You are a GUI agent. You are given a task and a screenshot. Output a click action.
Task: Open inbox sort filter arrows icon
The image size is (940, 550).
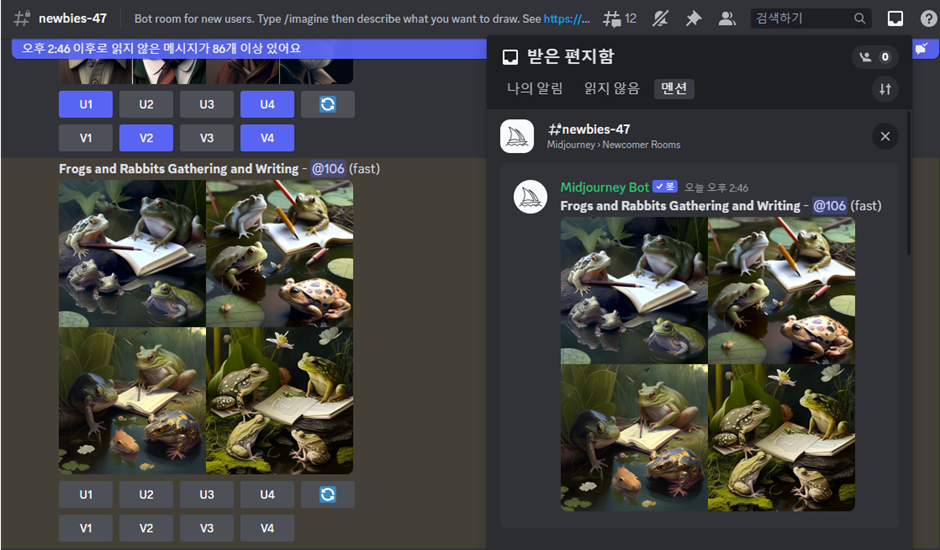(885, 89)
